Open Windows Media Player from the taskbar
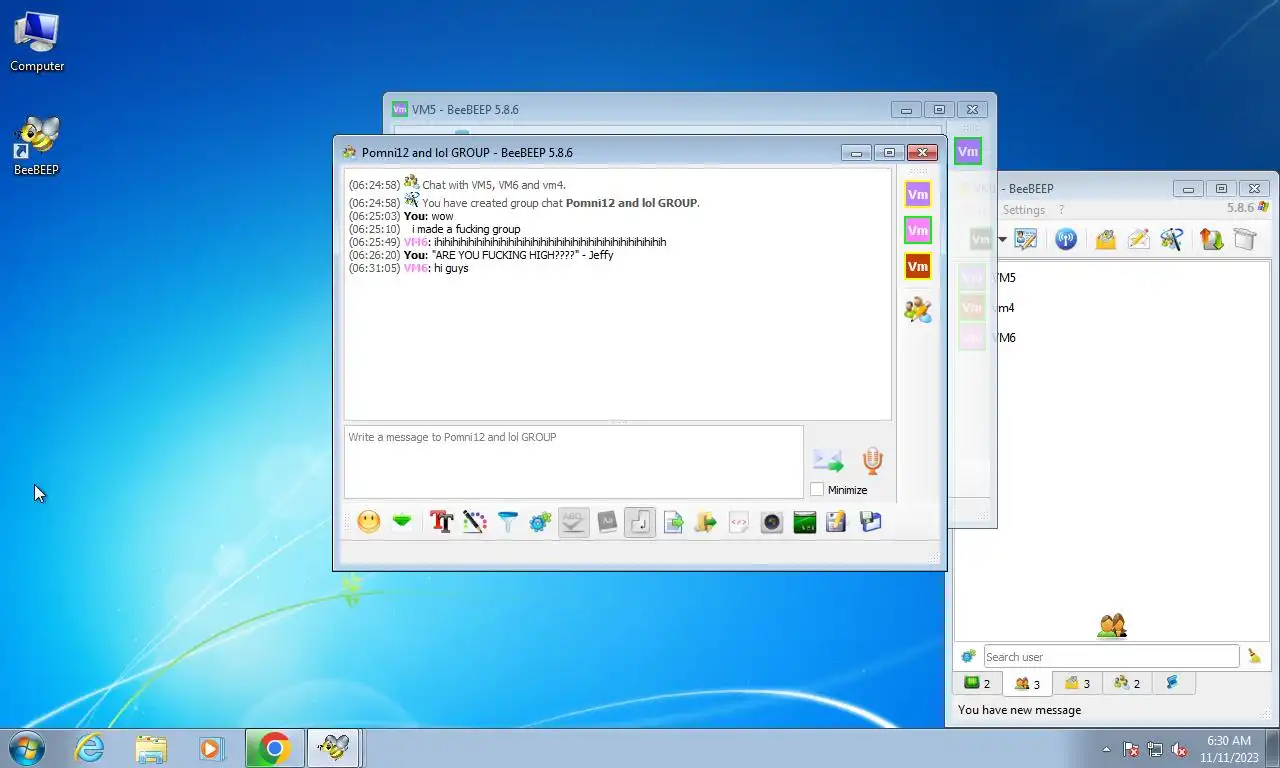The image size is (1280, 768). [211, 748]
